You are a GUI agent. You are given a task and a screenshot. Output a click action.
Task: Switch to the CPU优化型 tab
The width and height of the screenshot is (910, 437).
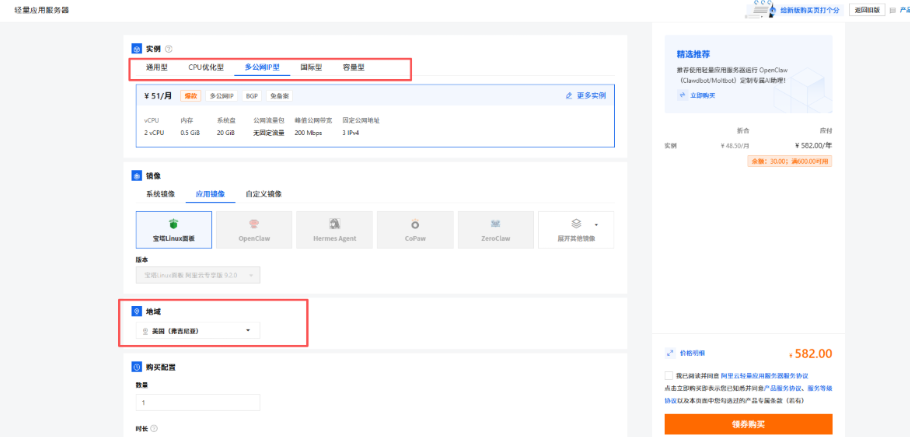pyautogui.click(x=206, y=67)
